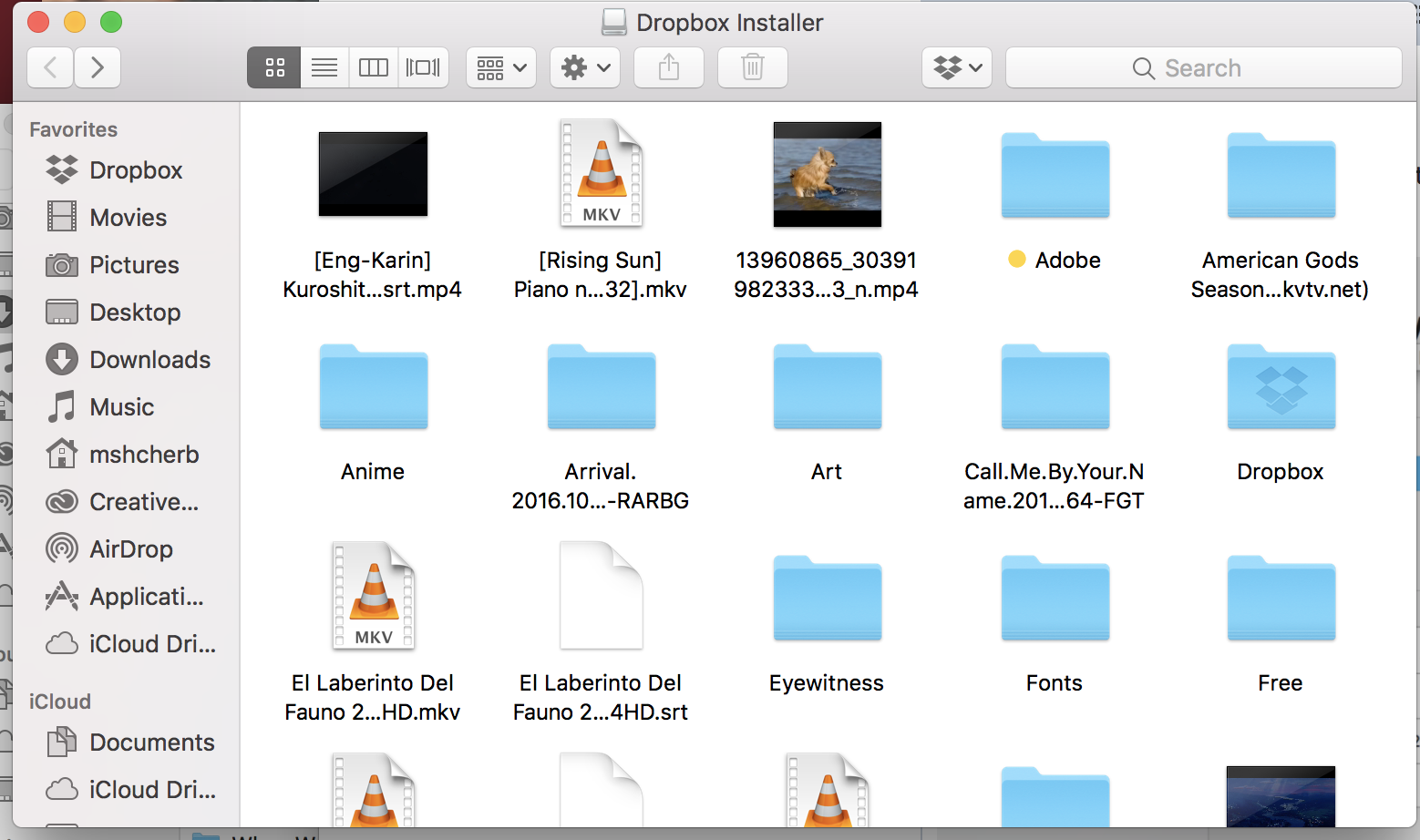This screenshot has height=840, width=1420.
Task: Click the file name 982333...3_n.mp4
Action: (827, 290)
